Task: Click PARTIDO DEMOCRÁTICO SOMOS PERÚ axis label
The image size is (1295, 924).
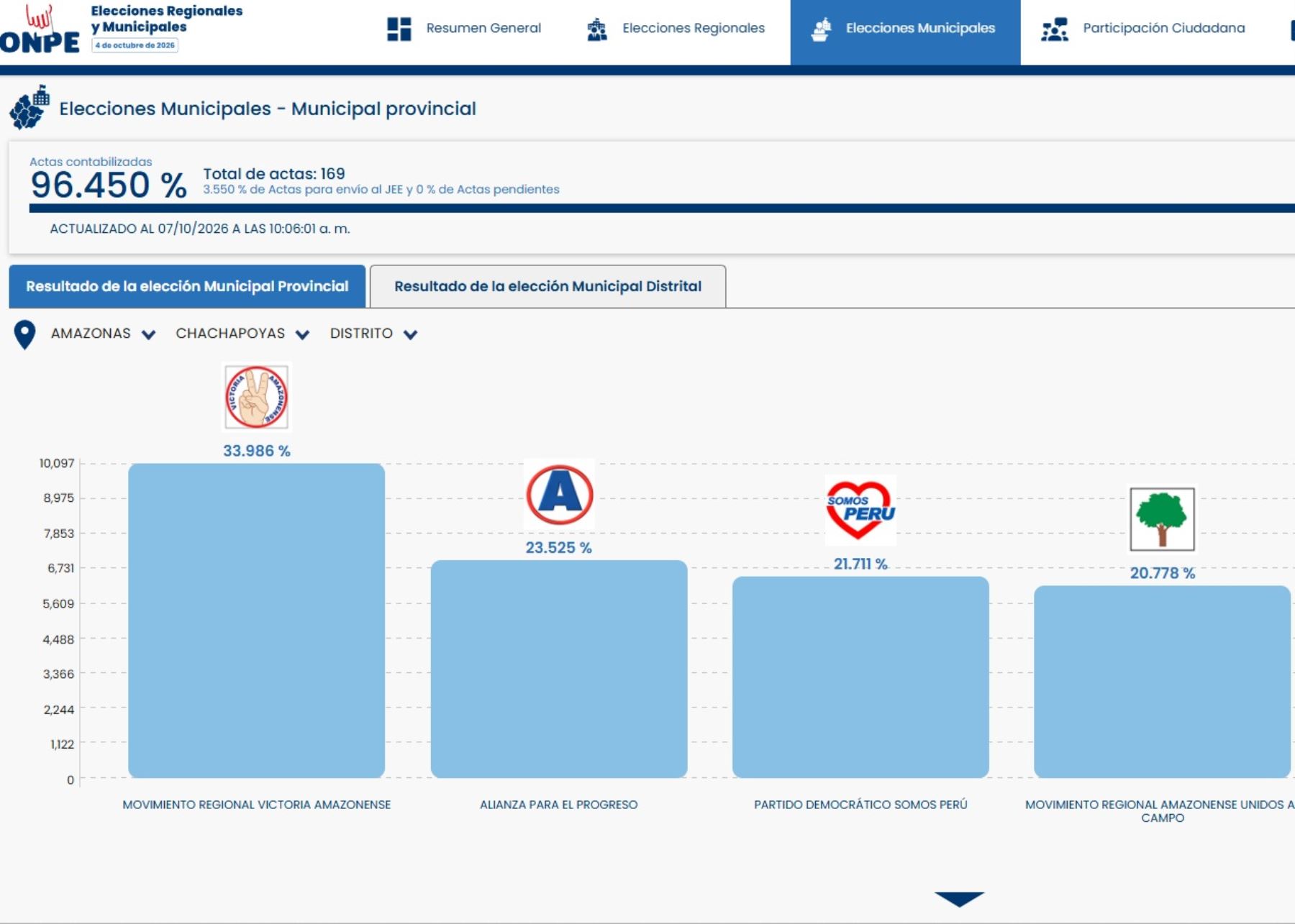Action: click(x=860, y=805)
